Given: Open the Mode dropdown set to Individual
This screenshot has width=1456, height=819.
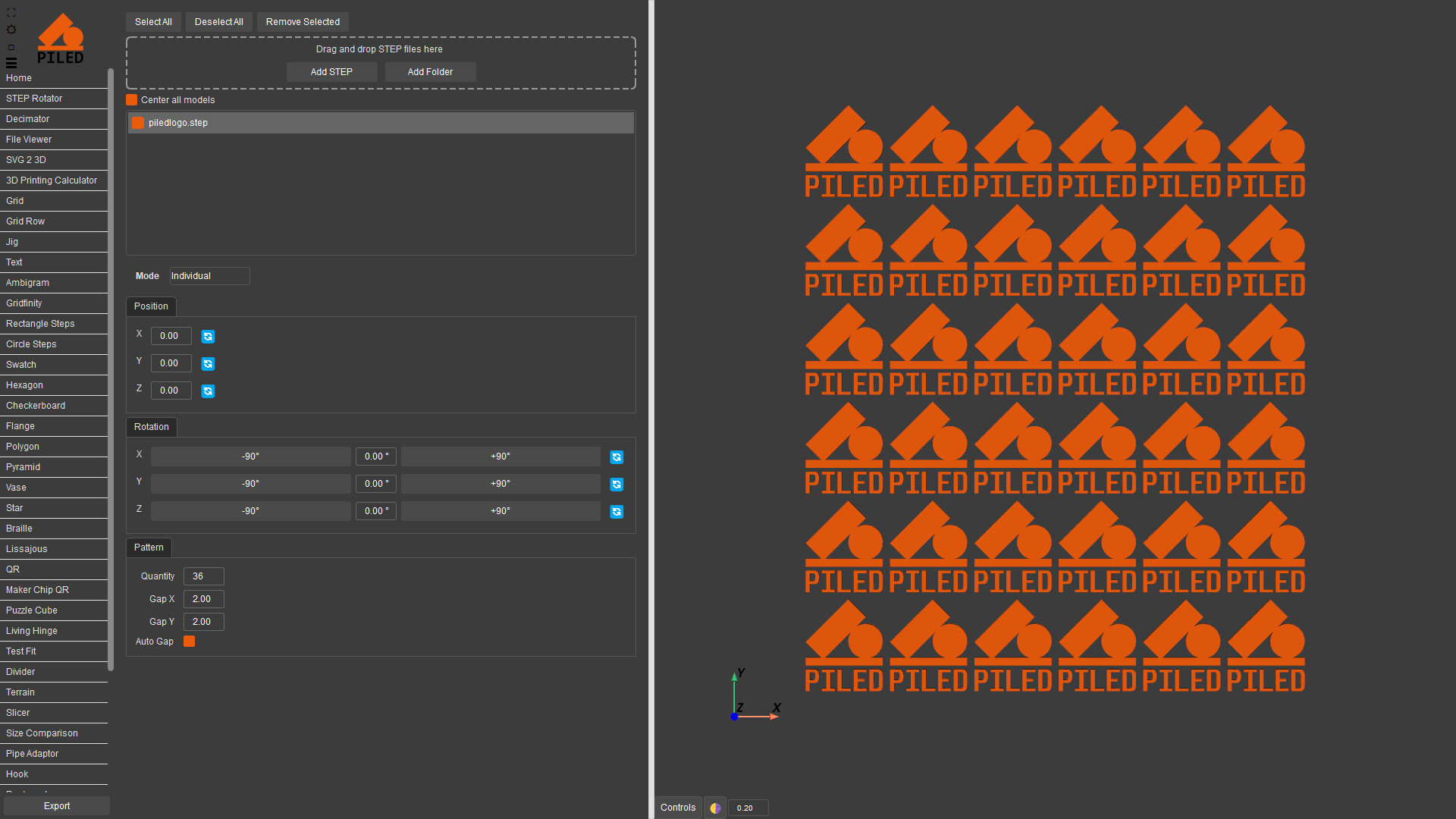Looking at the screenshot, I should pyautogui.click(x=209, y=276).
